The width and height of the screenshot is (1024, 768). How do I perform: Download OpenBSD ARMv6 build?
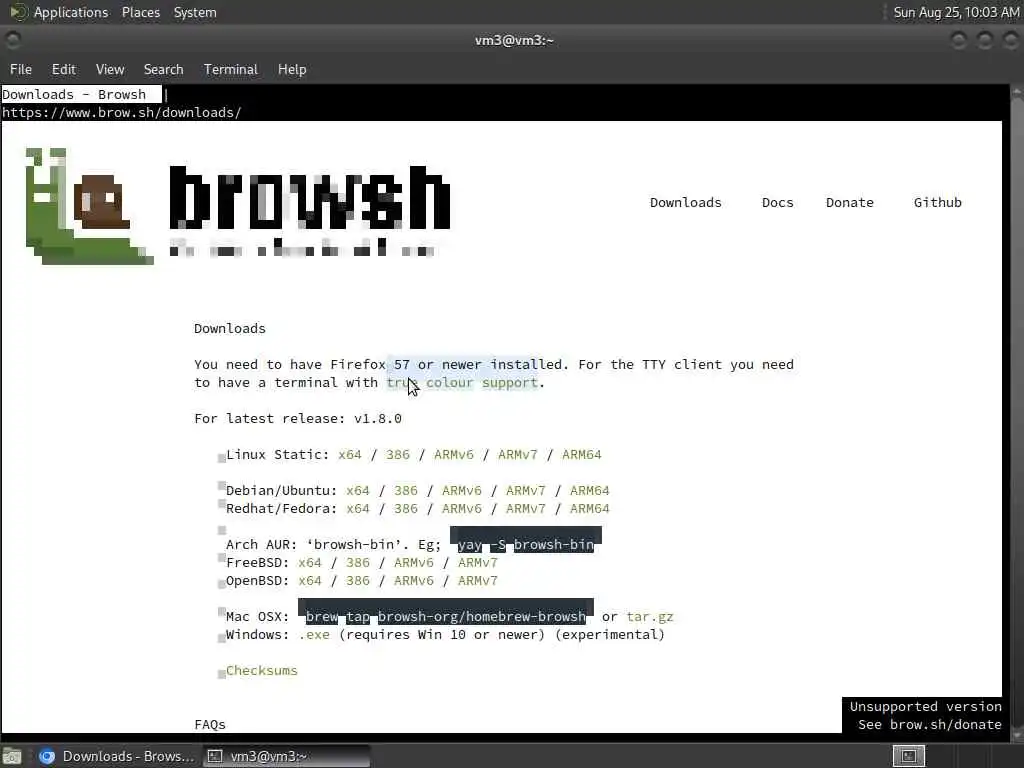pyautogui.click(x=414, y=581)
